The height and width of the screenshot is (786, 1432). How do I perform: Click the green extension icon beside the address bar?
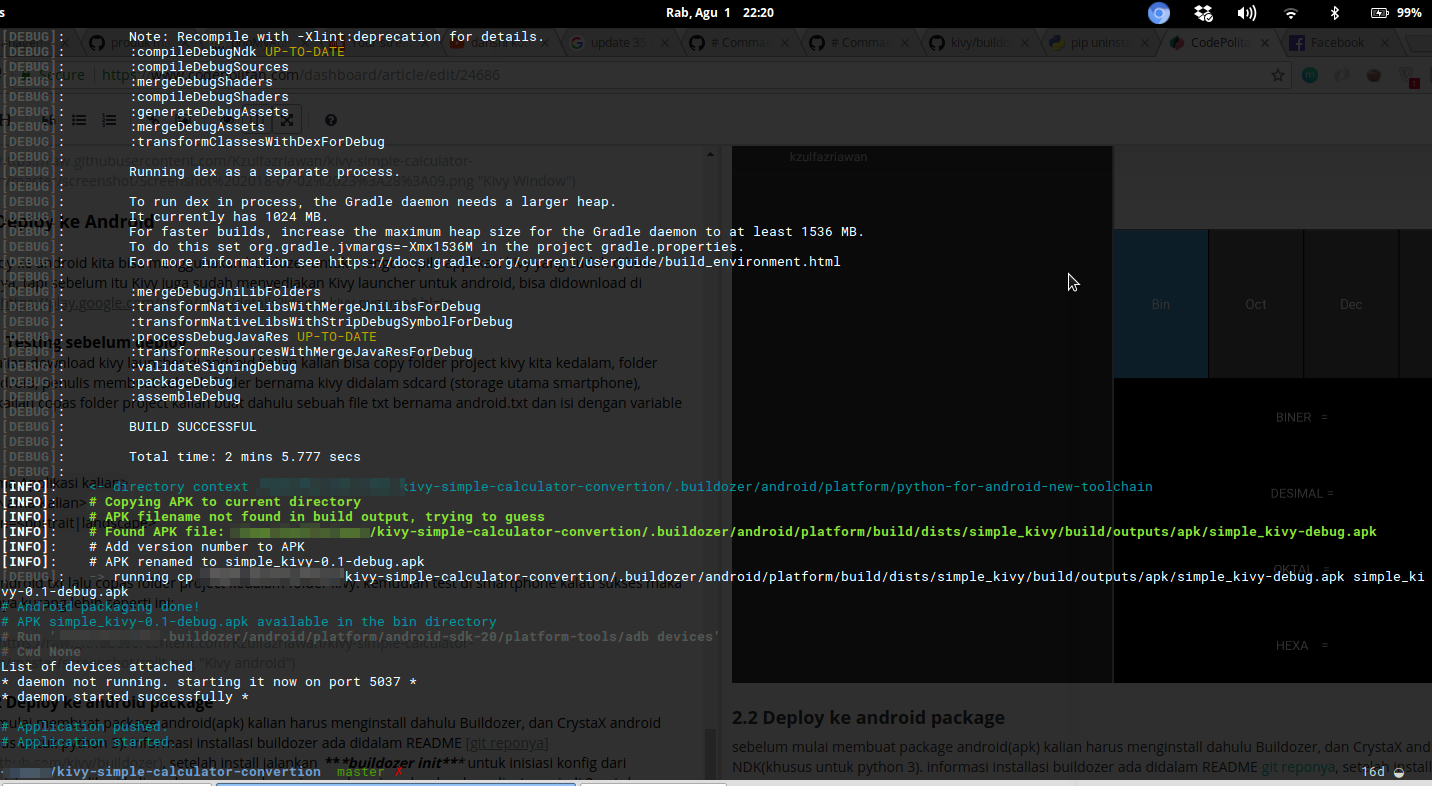coord(1309,75)
